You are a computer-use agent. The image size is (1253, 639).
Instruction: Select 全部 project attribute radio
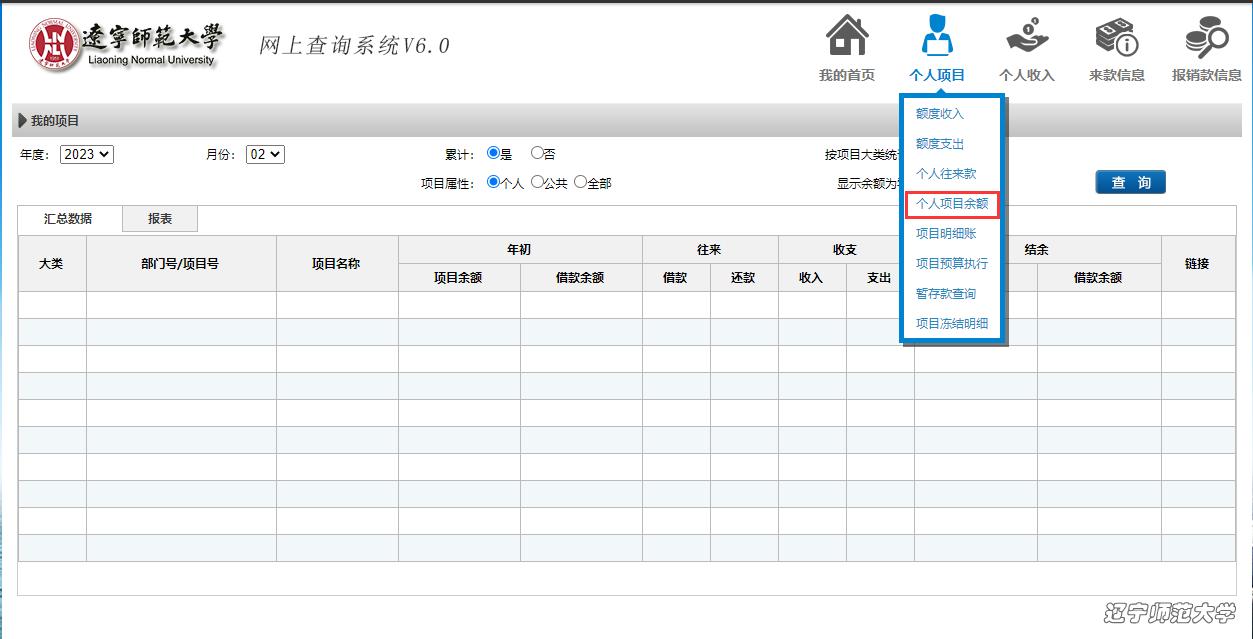coord(580,183)
